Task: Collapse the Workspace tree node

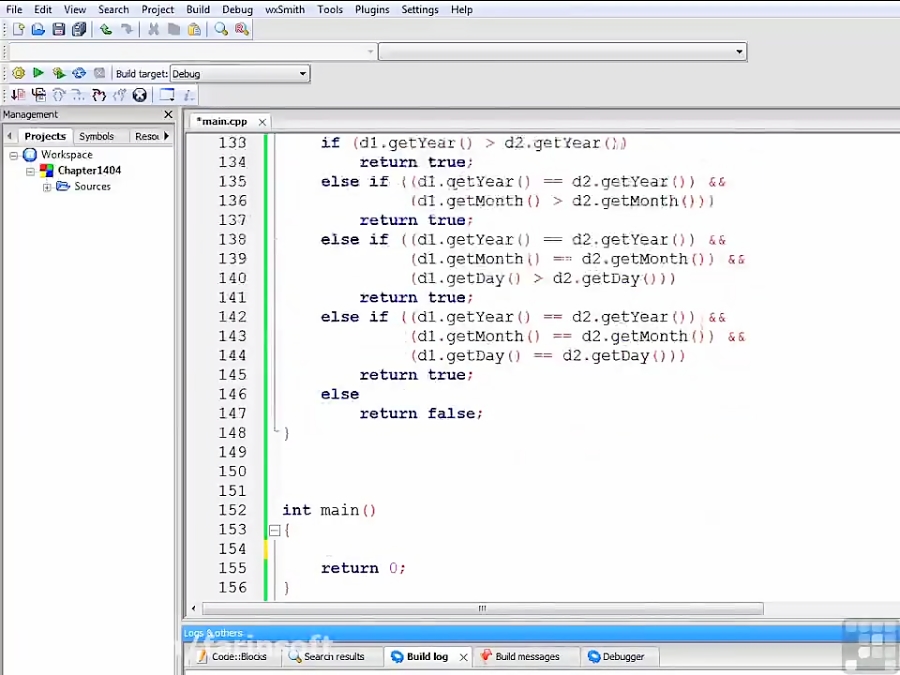Action: (14, 155)
